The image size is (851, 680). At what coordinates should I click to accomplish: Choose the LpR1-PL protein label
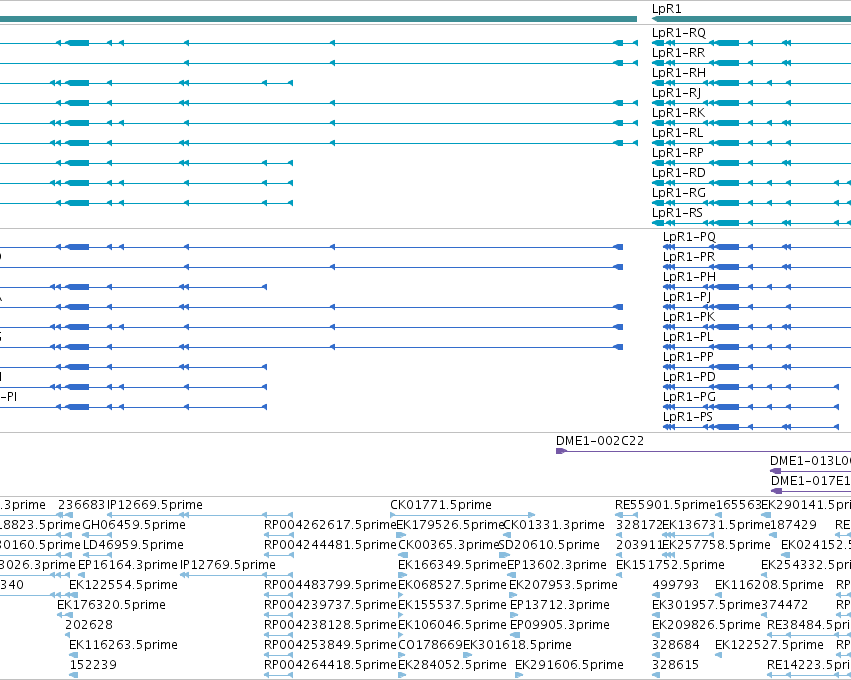tap(688, 337)
